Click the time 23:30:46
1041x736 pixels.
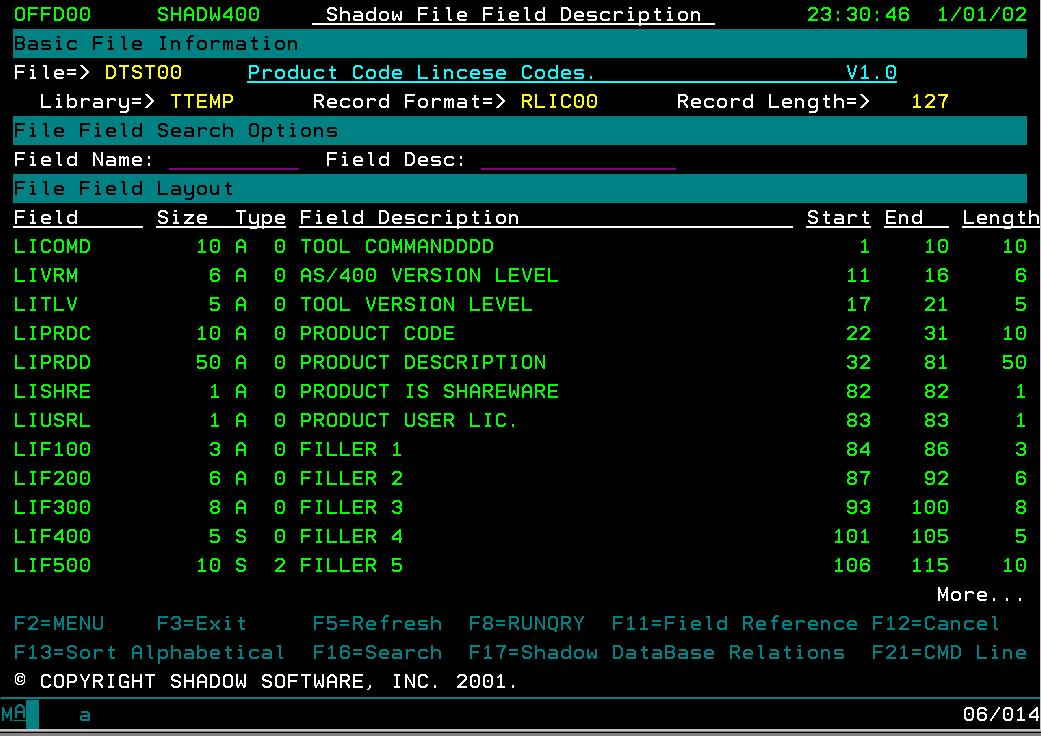point(858,15)
